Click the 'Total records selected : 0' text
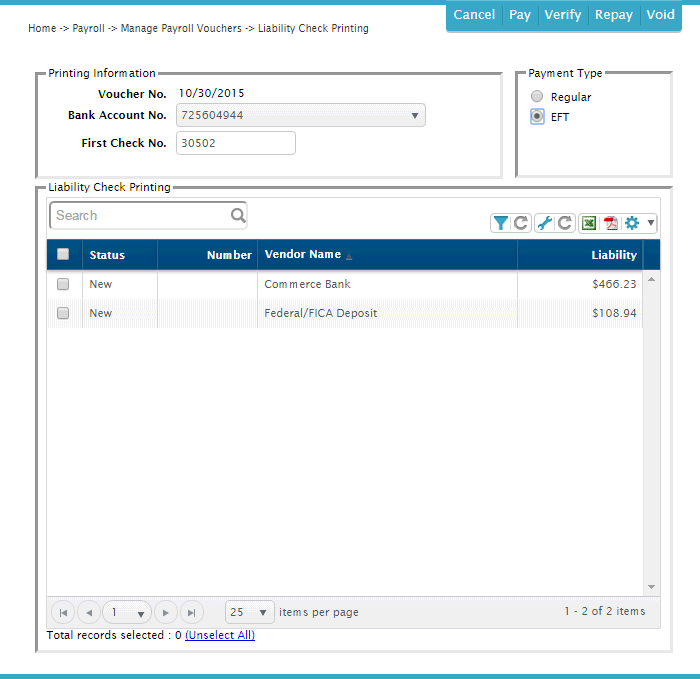Image resolution: width=700 pixels, height=679 pixels. click(114, 635)
